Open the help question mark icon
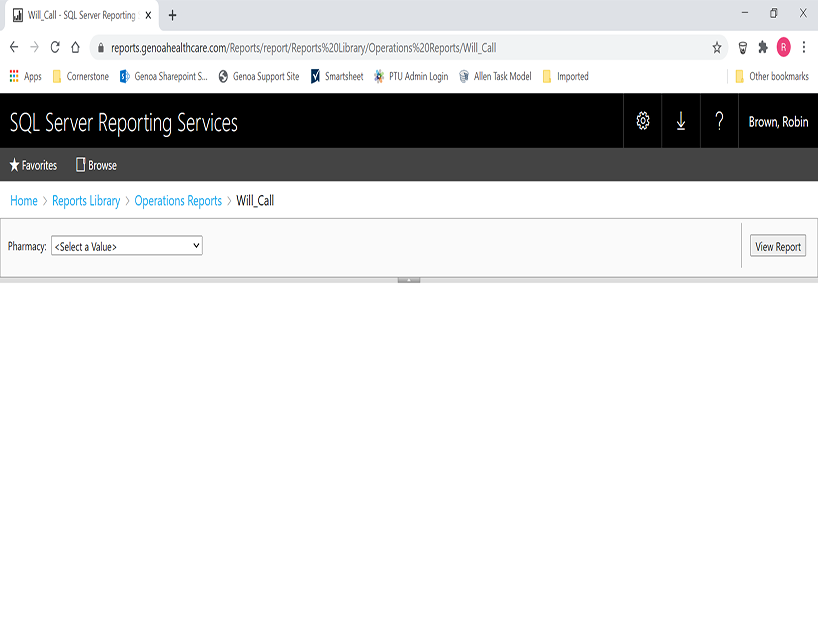This screenshot has width=818, height=618. tap(718, 121)
